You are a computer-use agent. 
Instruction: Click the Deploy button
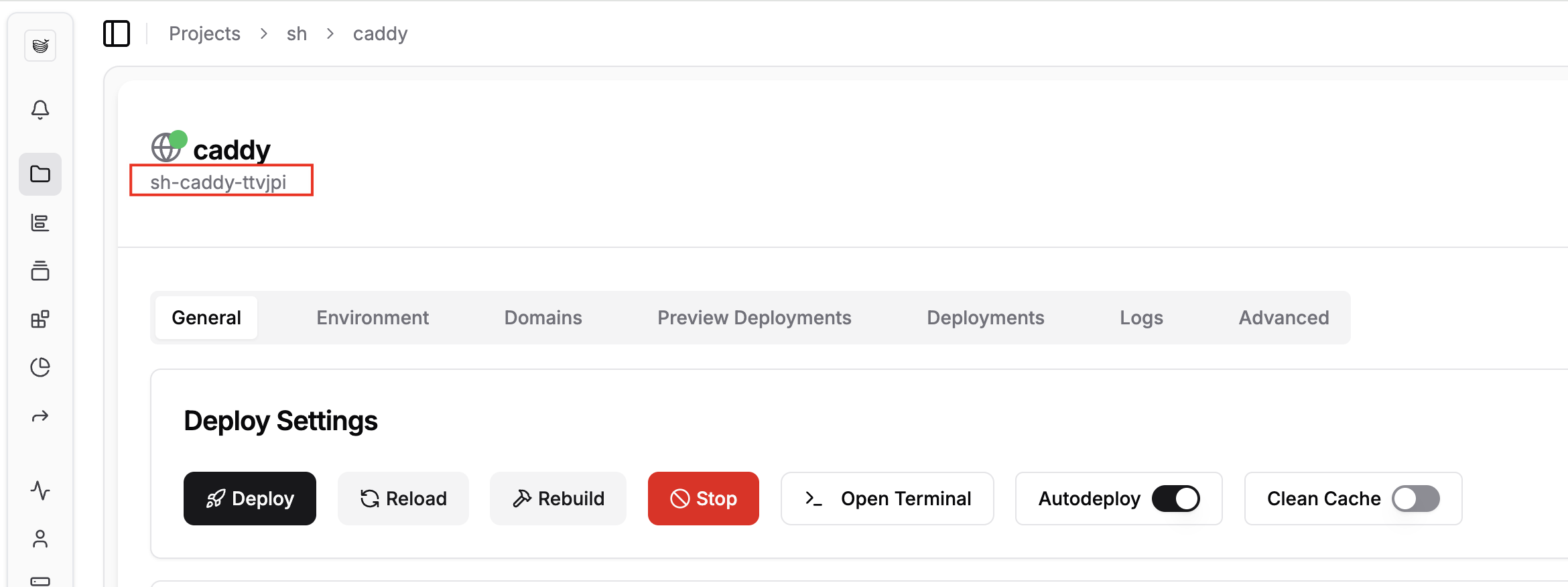(250, 499)
